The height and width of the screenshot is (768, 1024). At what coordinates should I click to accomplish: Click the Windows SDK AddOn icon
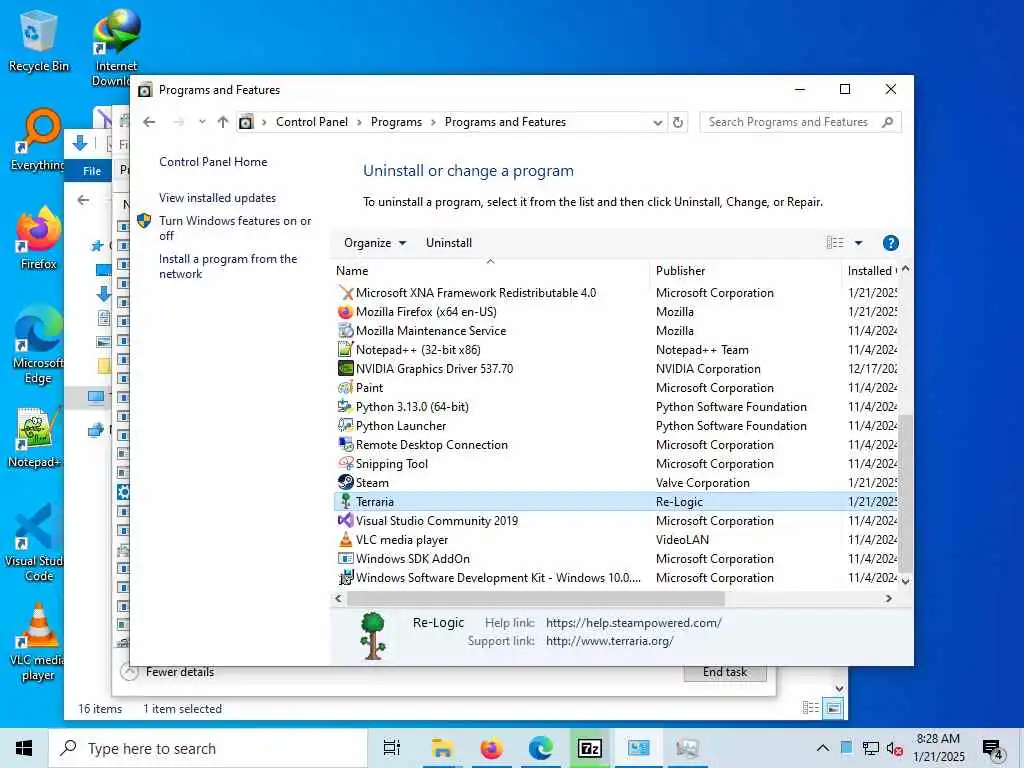click(x=345, y=558)
